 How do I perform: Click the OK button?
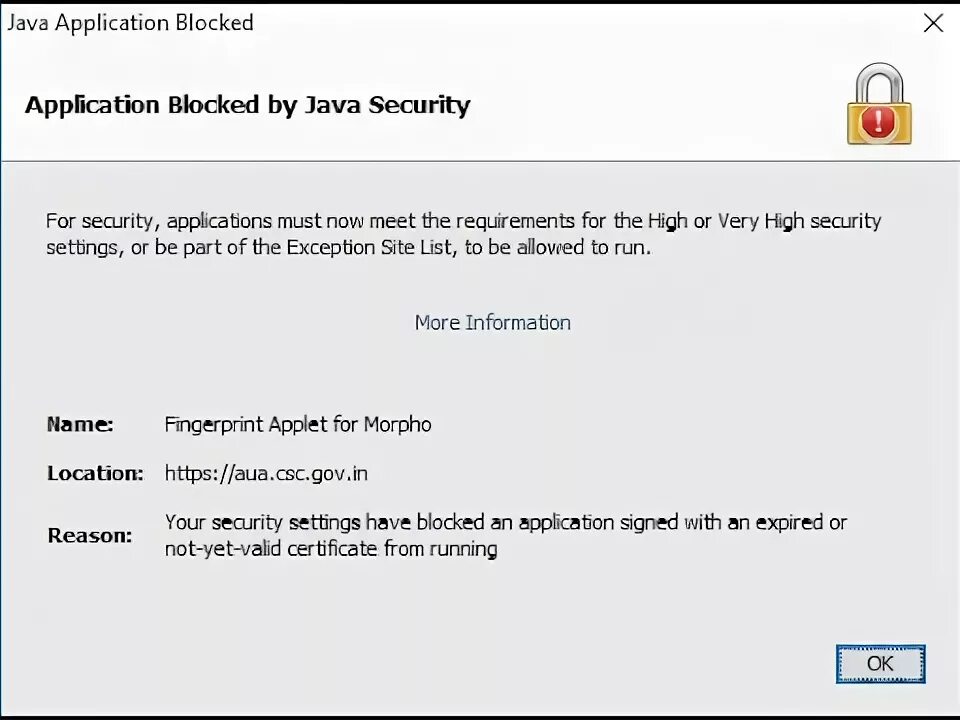tap(880, 664)
